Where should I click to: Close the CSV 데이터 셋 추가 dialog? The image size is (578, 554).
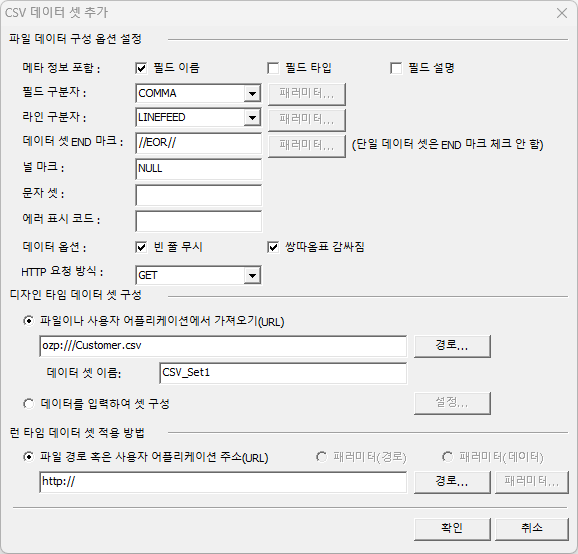tap(562, 13)
